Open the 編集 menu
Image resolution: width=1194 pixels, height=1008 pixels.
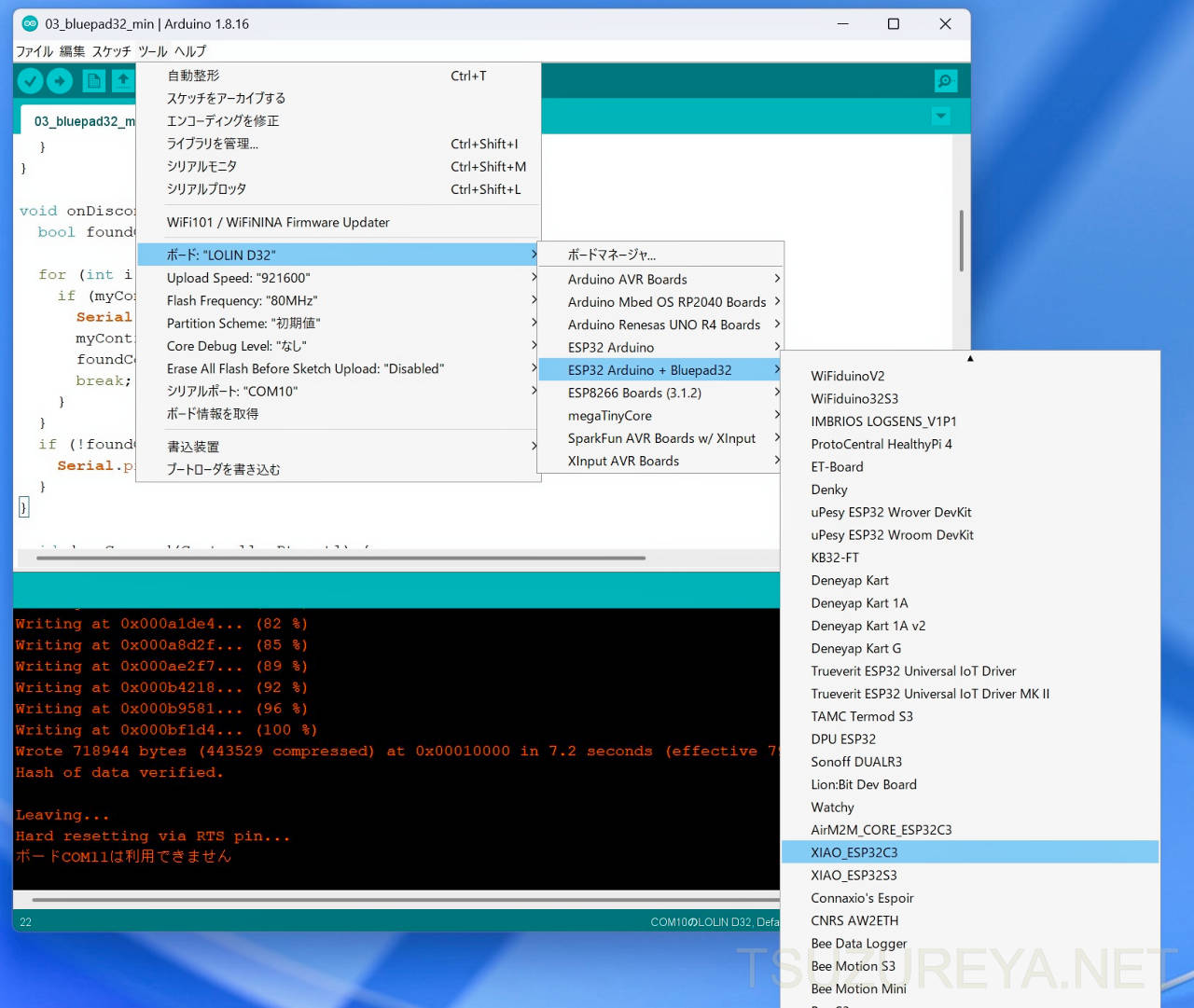(72, 51)
